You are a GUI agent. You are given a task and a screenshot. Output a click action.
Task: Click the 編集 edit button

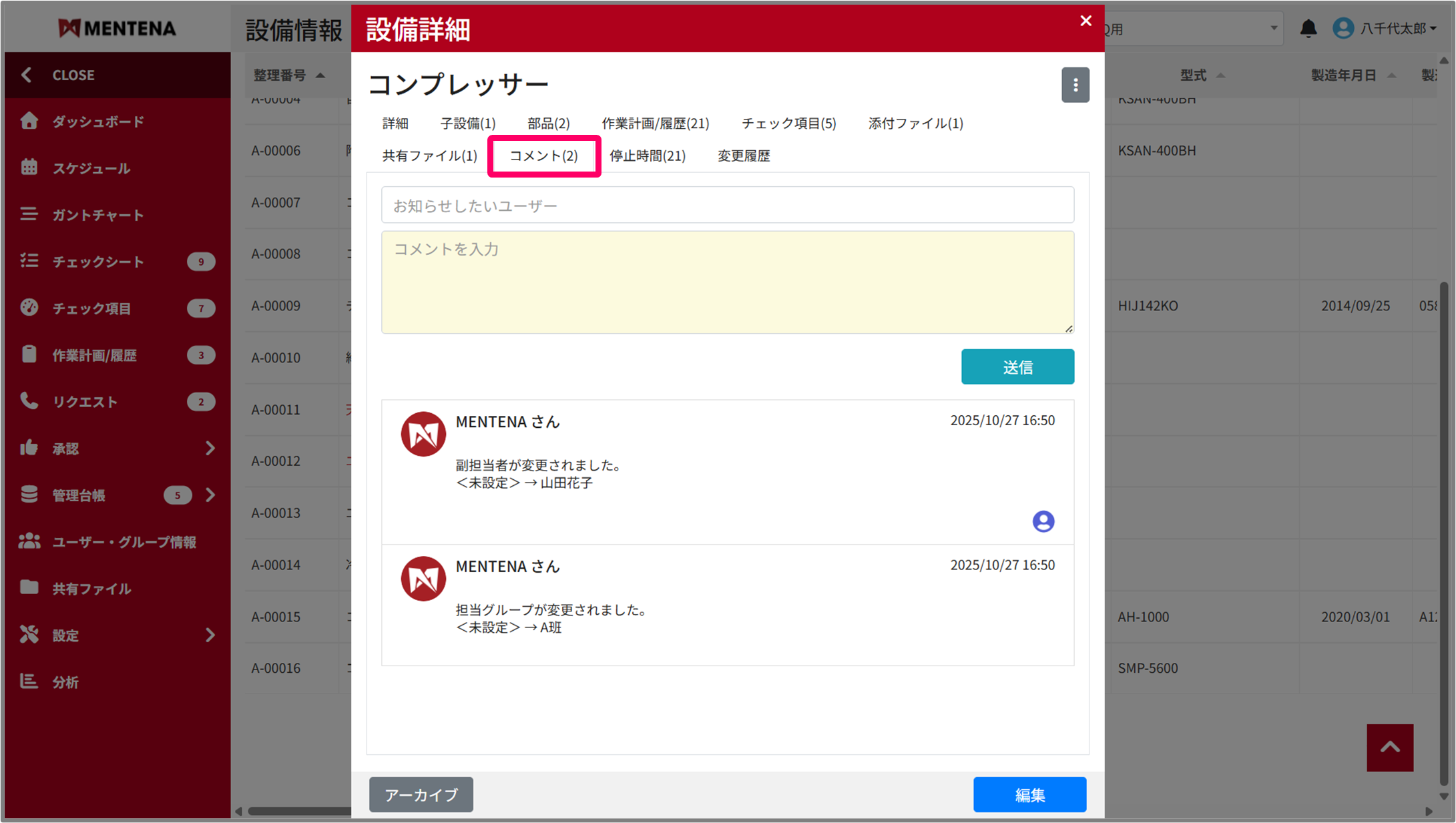(x=1029, y=795)
